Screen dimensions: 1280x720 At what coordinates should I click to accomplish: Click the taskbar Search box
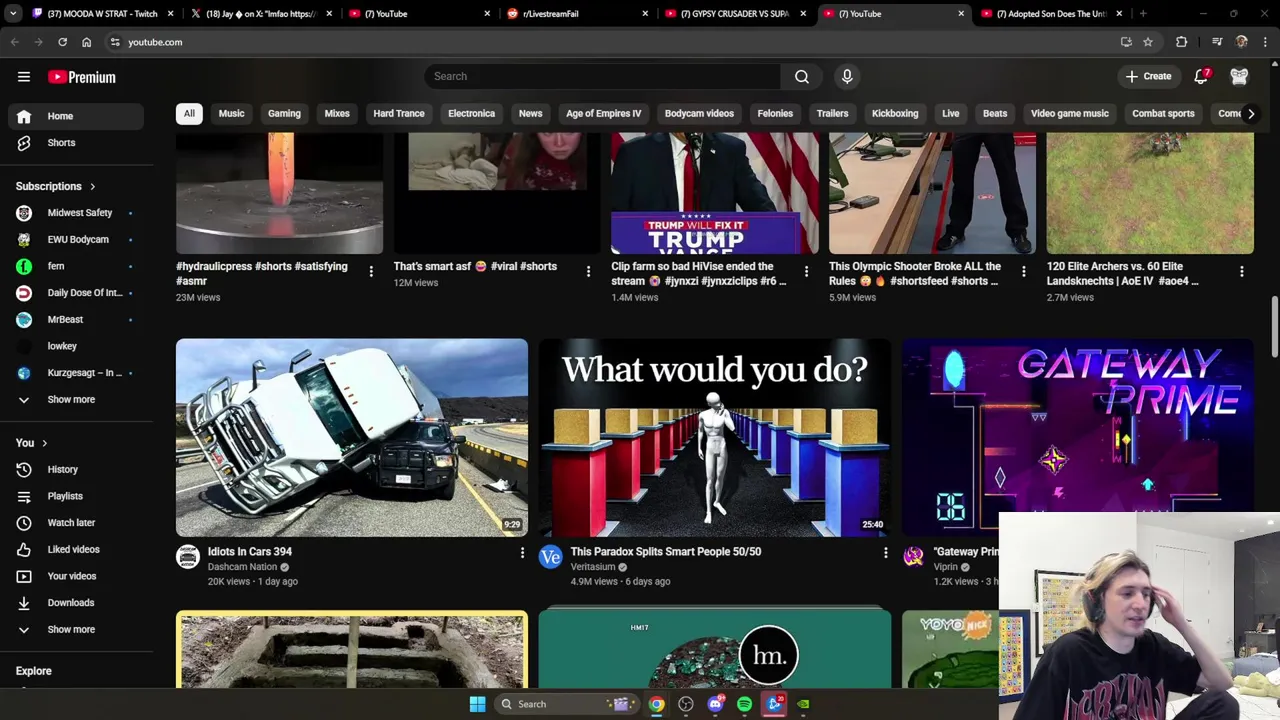pyautogui.click(x=565, y=704)
